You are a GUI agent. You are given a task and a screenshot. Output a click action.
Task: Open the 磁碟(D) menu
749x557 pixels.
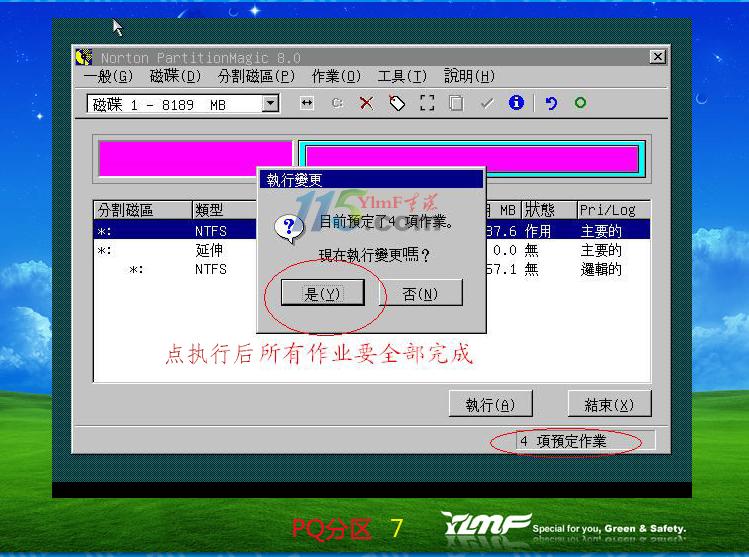(175, 76)
